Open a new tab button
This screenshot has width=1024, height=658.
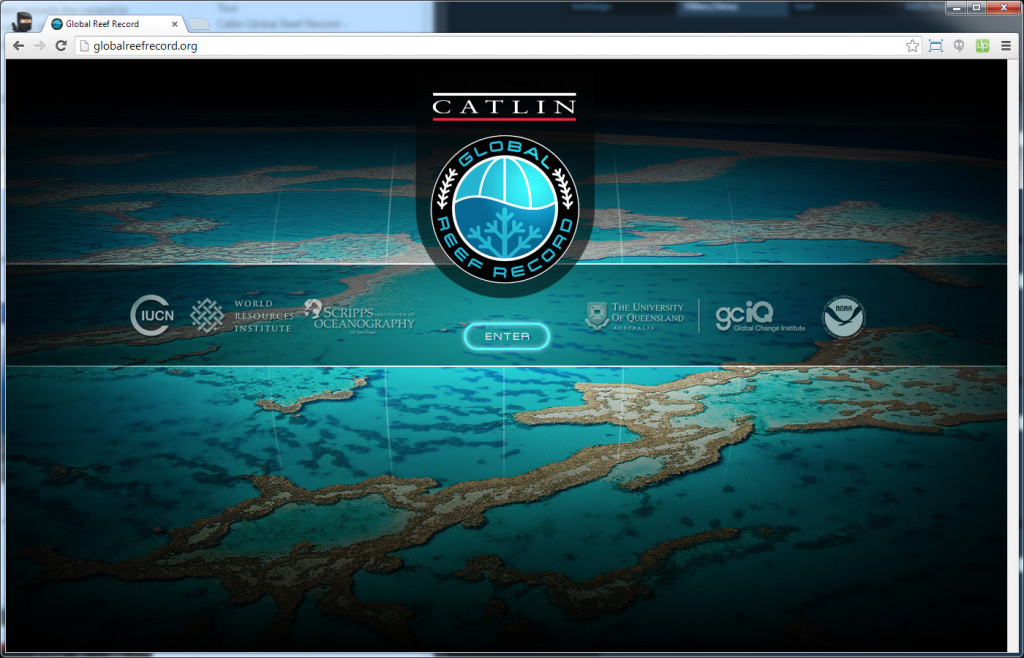pyautogui.click(x=199, y=25)
